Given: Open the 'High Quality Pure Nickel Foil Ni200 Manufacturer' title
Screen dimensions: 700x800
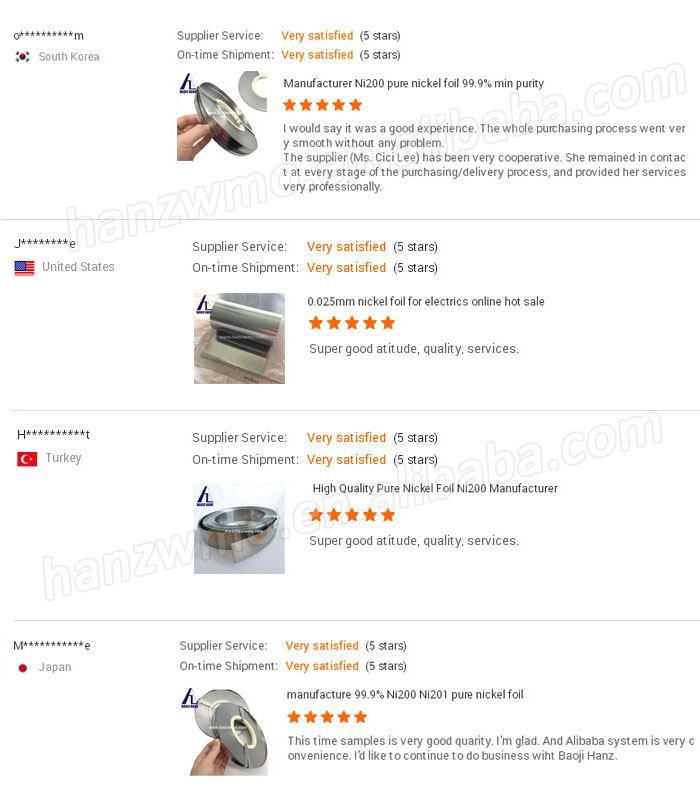Looking at the screenshot, I should click(435, 488).
